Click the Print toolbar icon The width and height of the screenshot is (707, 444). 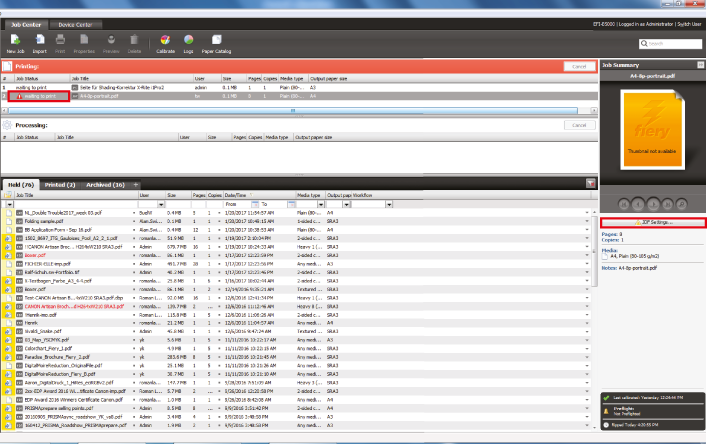tap(62, 42)
